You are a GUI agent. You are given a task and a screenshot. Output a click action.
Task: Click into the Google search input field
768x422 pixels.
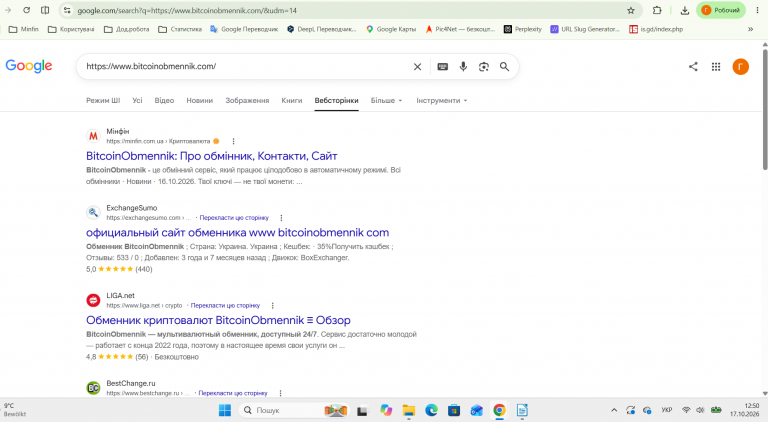click(x=245, y=67)
